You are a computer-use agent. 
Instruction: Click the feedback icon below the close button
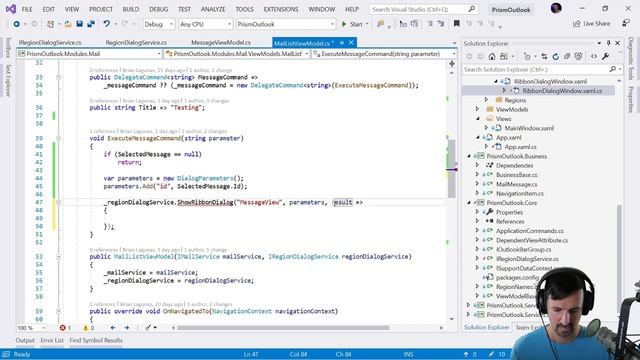[626, 23]
